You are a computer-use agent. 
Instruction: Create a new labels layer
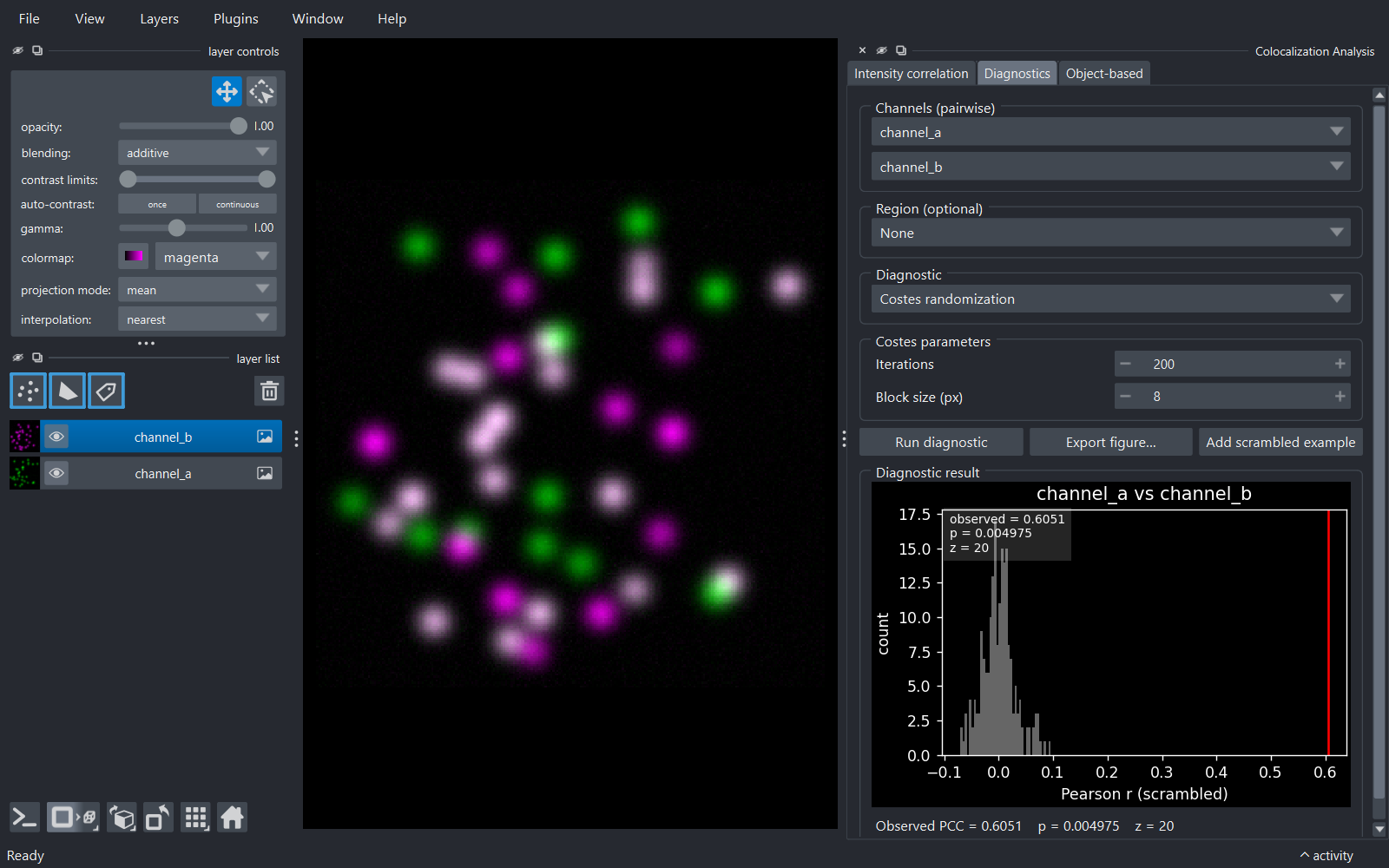click(106, 391)
